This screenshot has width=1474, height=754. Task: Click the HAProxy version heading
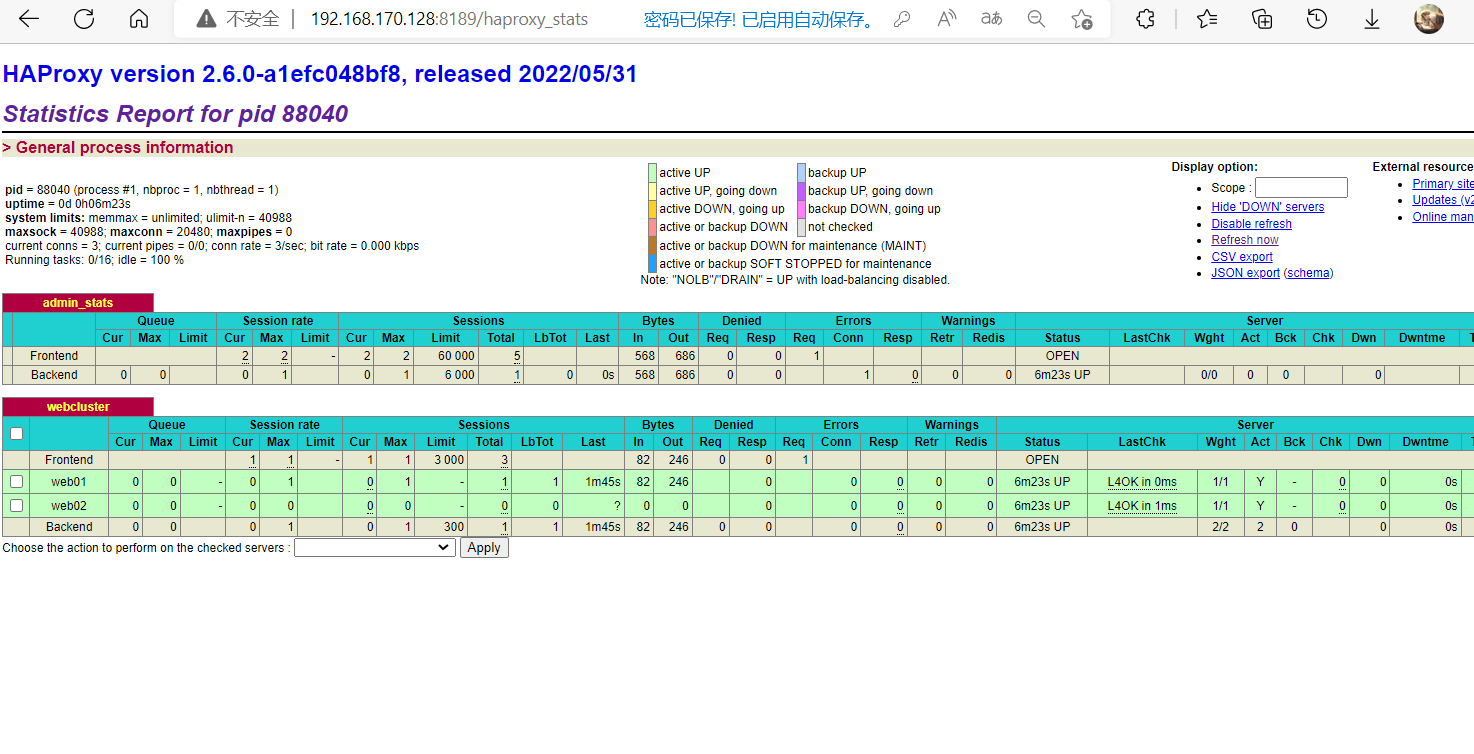click(x=320, y=74)
